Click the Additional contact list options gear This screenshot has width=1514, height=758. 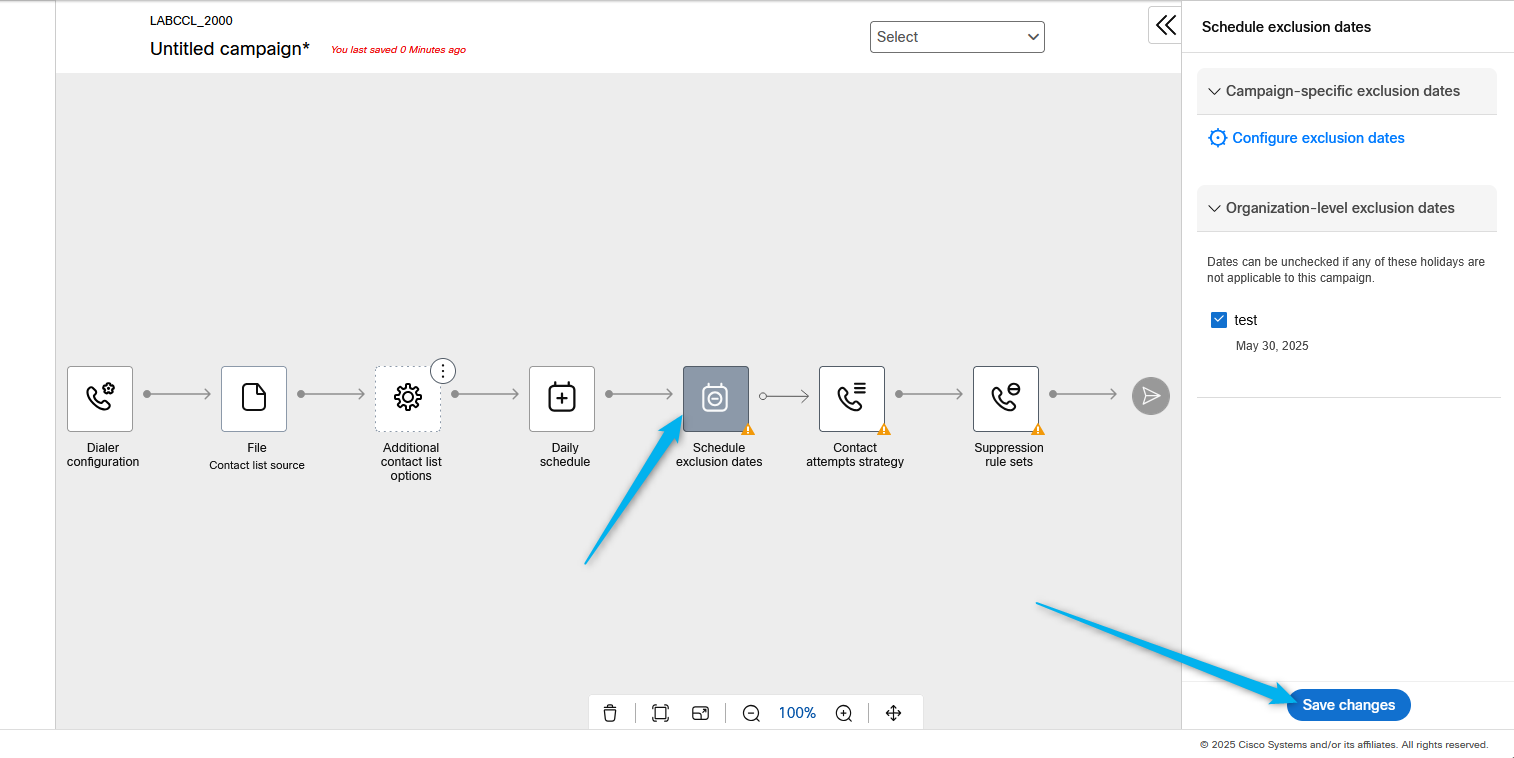[x=408, y=398]
